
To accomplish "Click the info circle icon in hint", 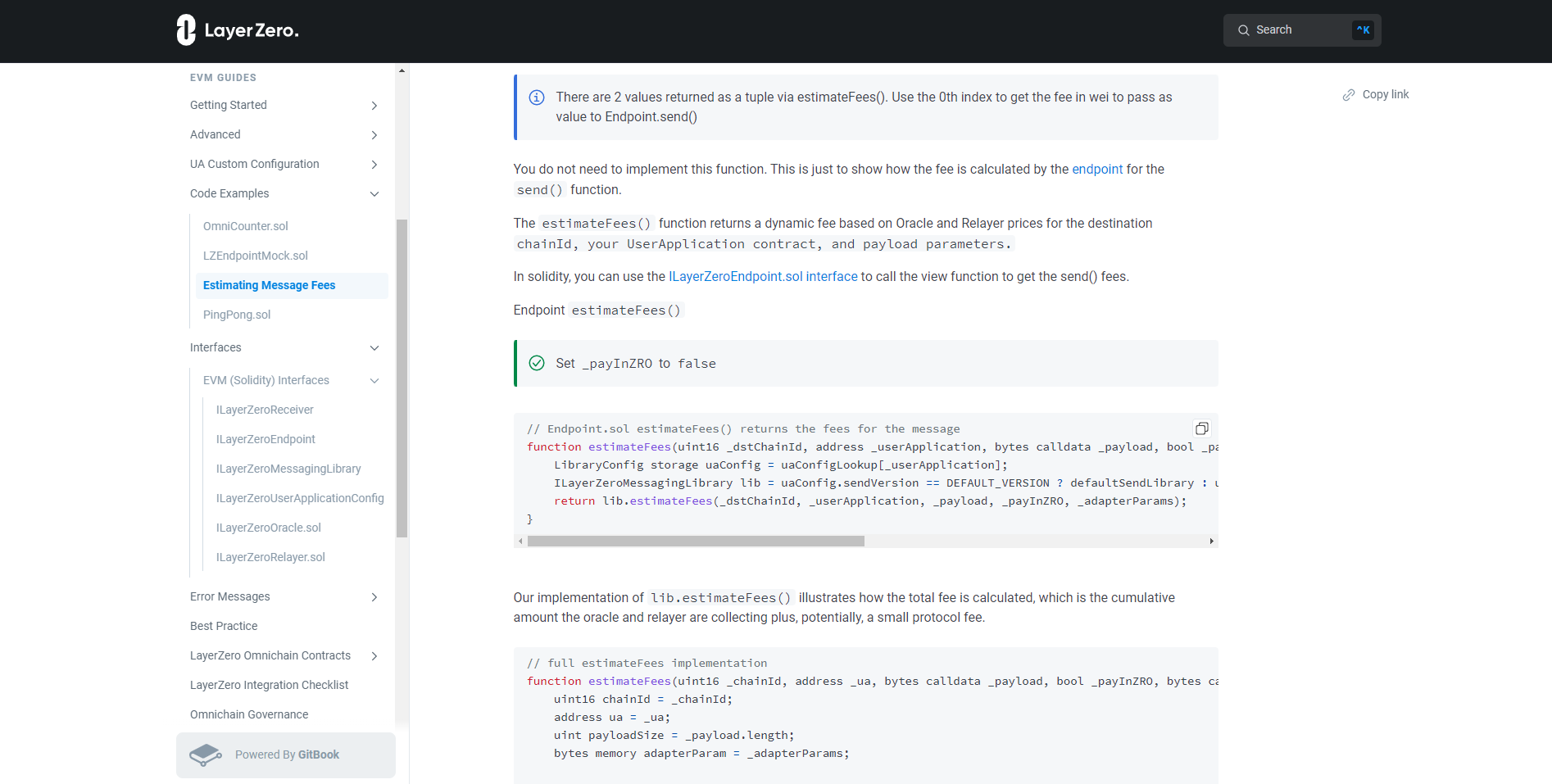I will click(537, 97).
